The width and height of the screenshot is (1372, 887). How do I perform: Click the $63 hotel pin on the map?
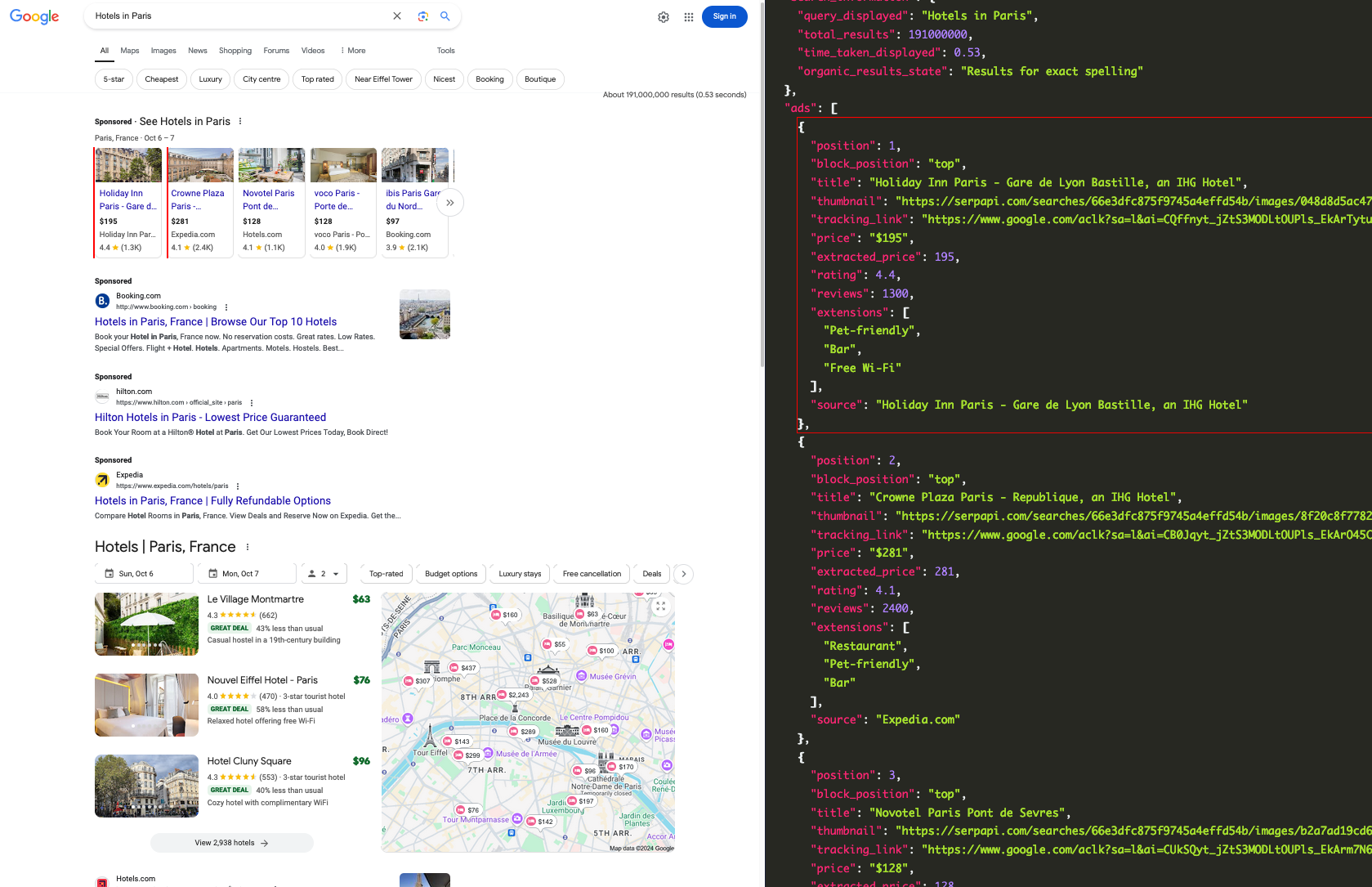point(588,614)
